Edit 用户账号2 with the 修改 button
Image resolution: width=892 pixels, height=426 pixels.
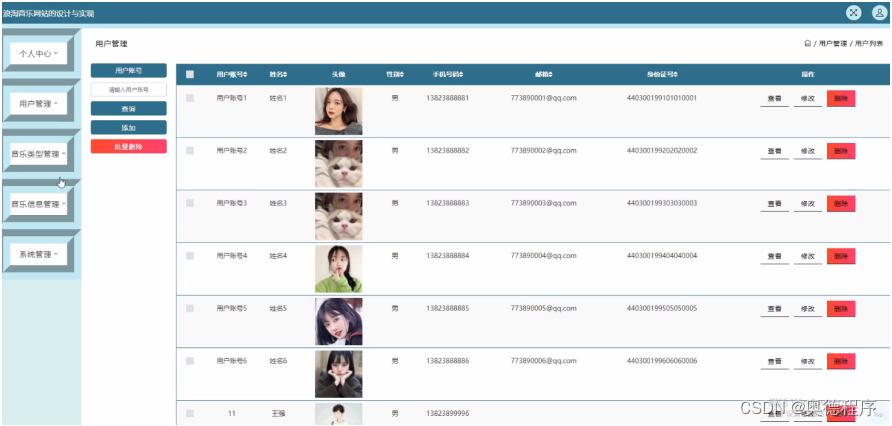point(808,151)
